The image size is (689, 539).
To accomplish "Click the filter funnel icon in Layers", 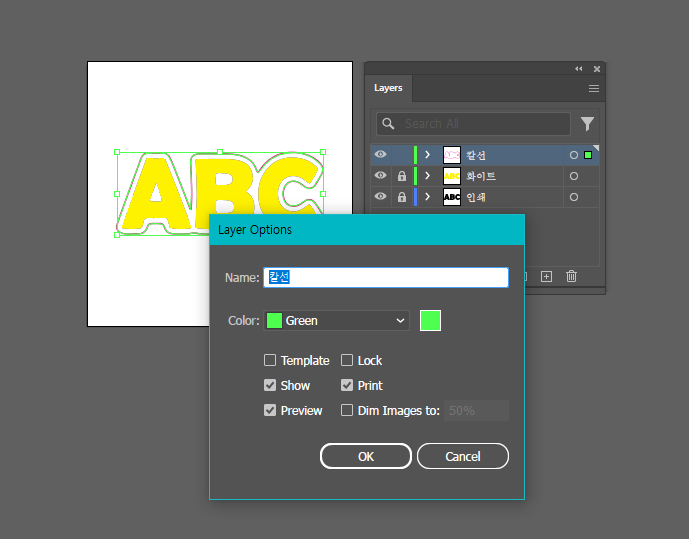I will (x=587, y=124).
